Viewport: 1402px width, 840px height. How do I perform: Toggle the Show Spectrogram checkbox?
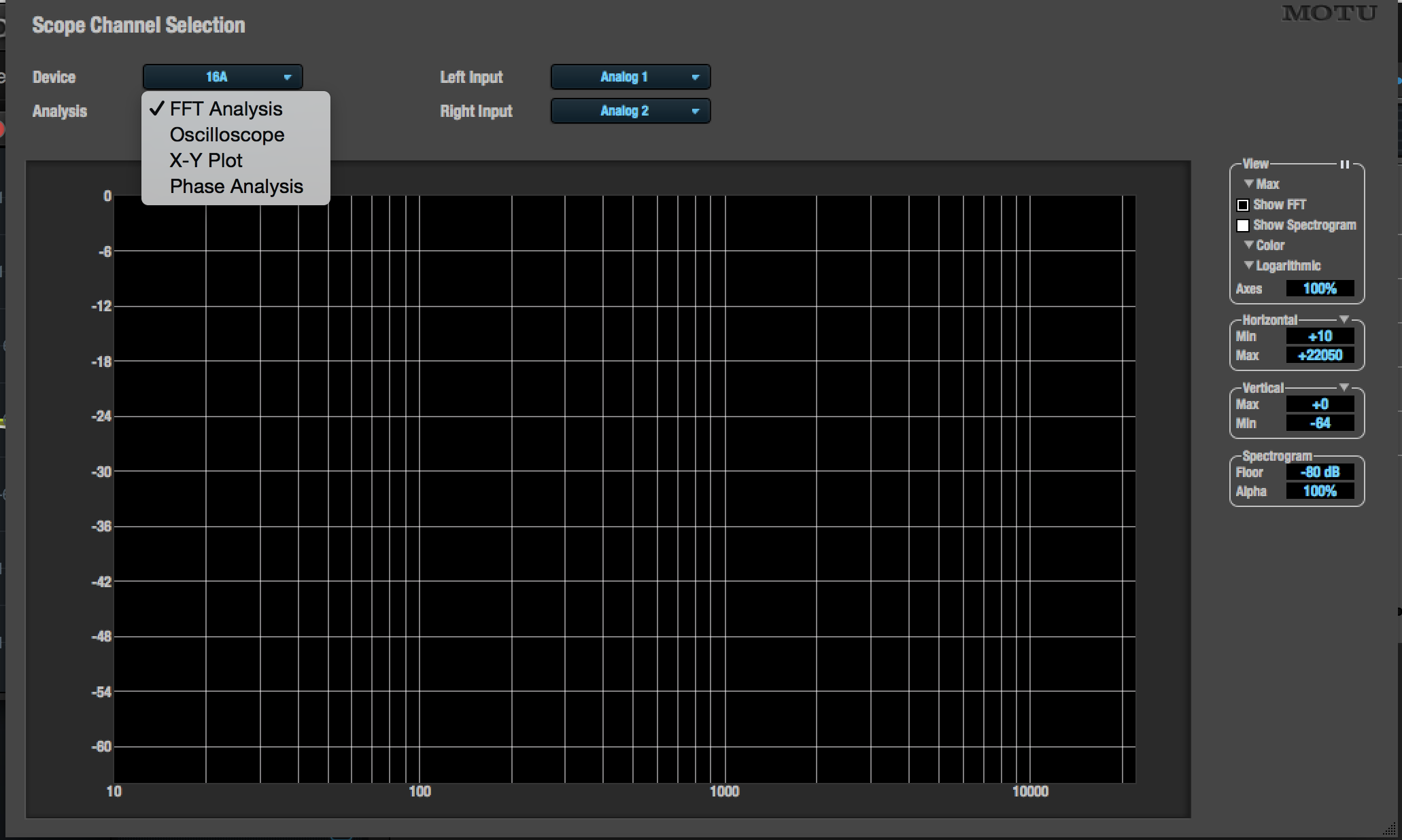click(x=1243, y=226)
